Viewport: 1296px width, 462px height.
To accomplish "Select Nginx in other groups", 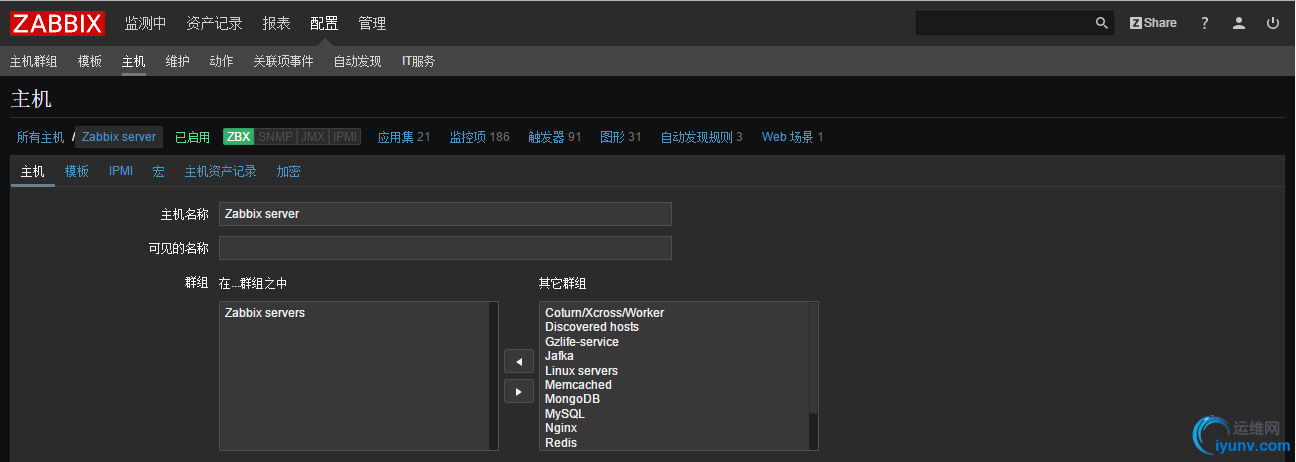I will pyautogui.click(x=561, y=428).
